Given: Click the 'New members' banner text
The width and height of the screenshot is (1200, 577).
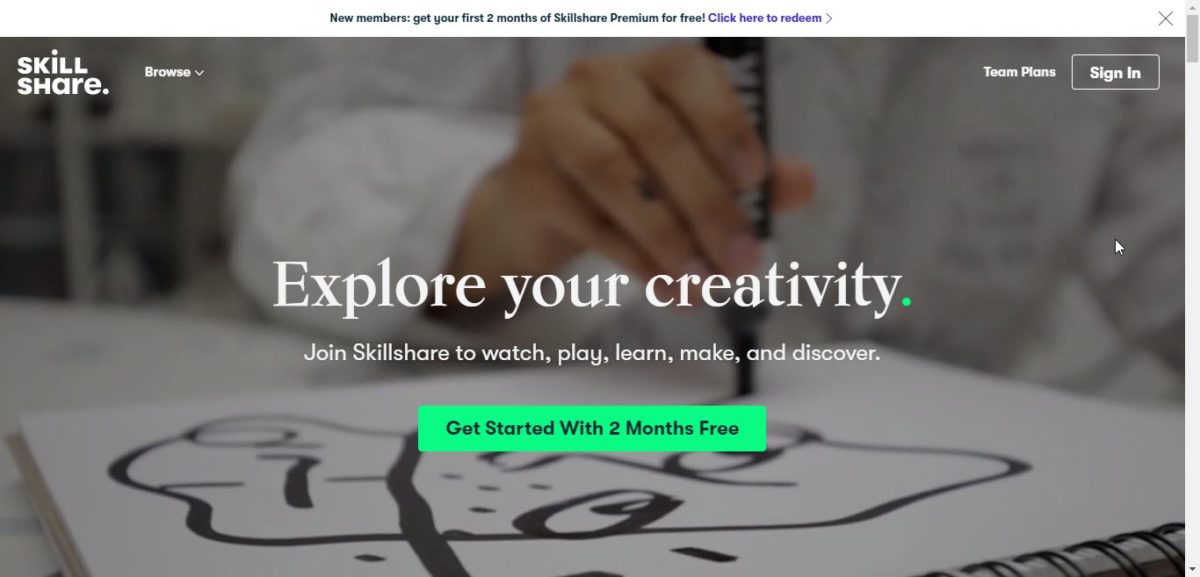Looking at the screenshot, I should (x=517, y=18).
